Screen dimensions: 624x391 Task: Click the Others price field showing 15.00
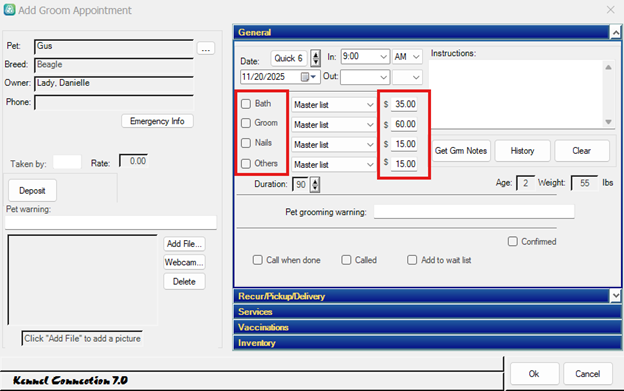(404, 164)
